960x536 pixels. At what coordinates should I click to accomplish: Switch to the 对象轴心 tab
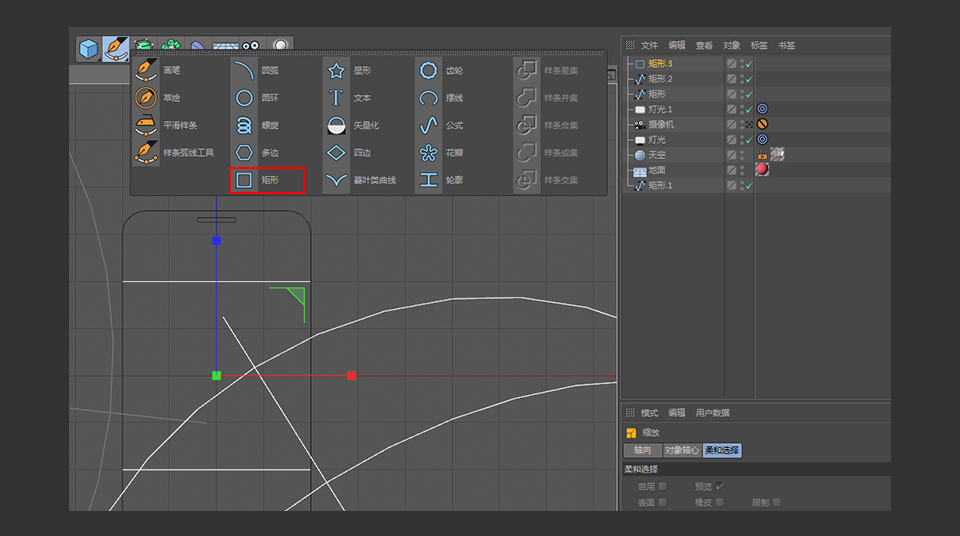pos(682,451)
